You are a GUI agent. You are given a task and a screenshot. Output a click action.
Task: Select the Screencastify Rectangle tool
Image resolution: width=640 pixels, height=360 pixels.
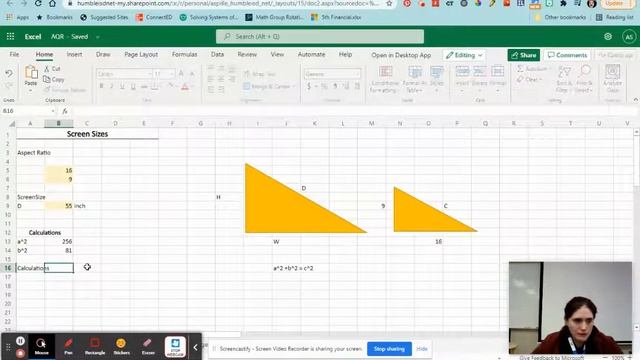pyautogui.click(x=95, y=346)
